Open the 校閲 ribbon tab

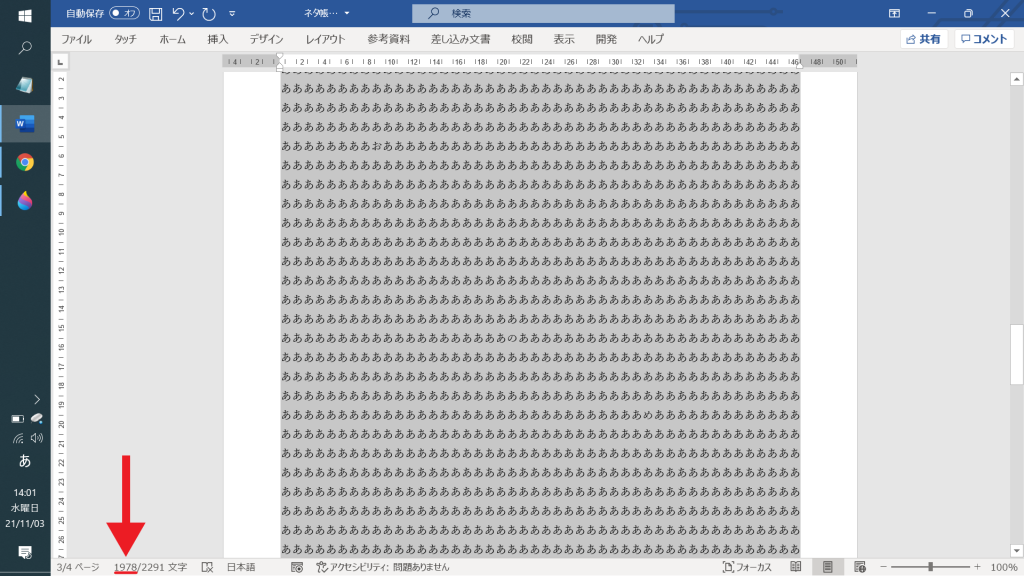[x=521, y=39]
